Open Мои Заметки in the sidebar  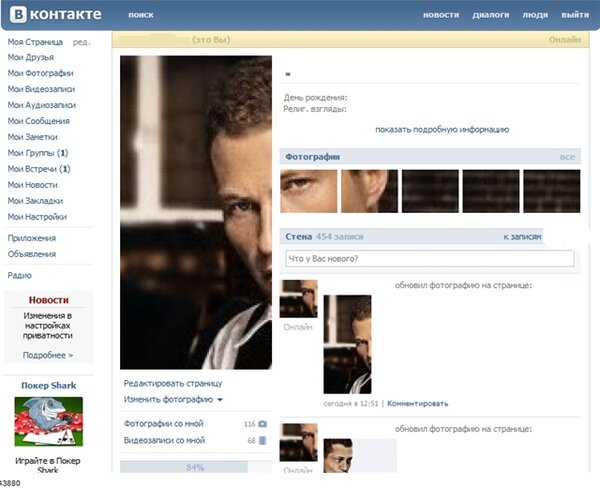tap(33, 137)
